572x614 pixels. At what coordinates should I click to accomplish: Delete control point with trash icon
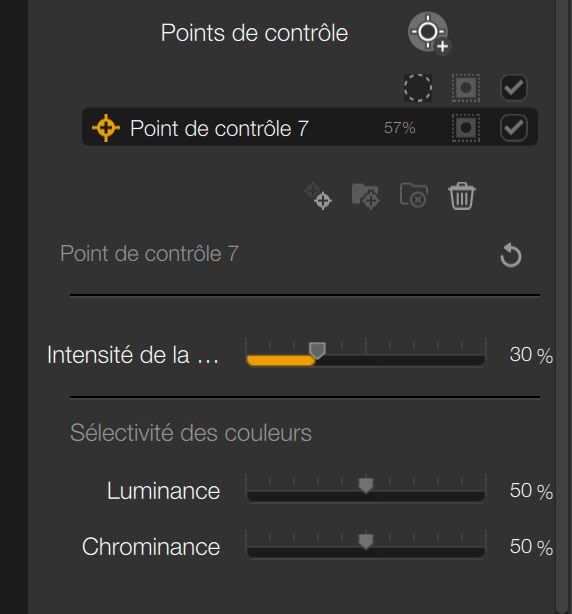pos(462,196)
